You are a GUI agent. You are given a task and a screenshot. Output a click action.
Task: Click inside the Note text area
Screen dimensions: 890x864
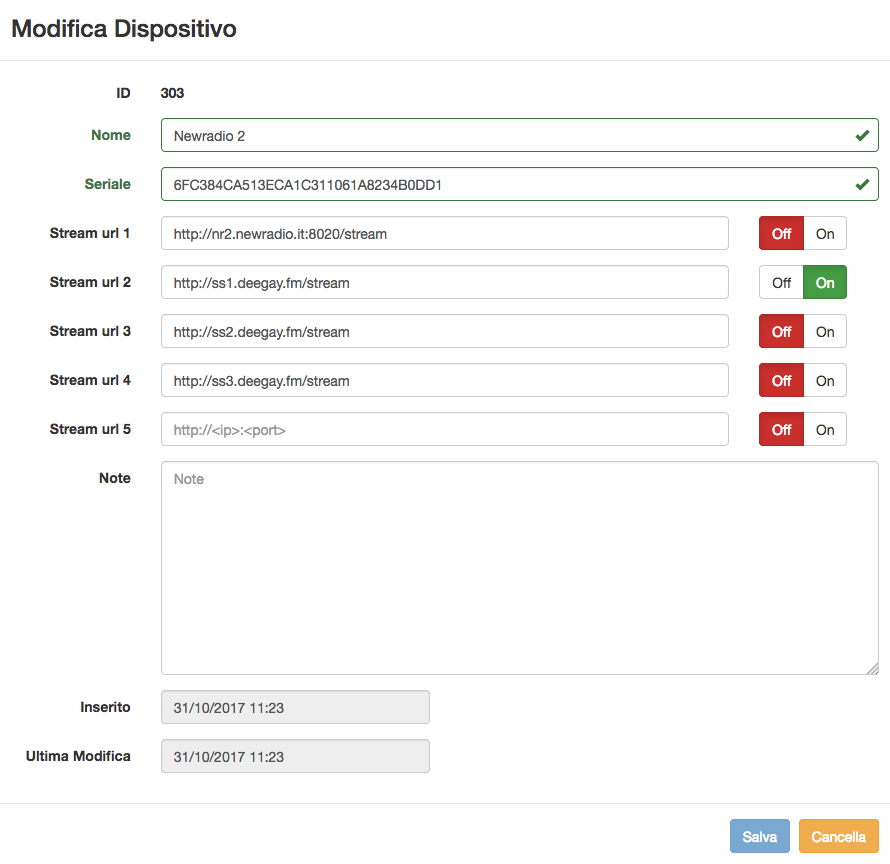pyautogui.click(x=519, y=568)
